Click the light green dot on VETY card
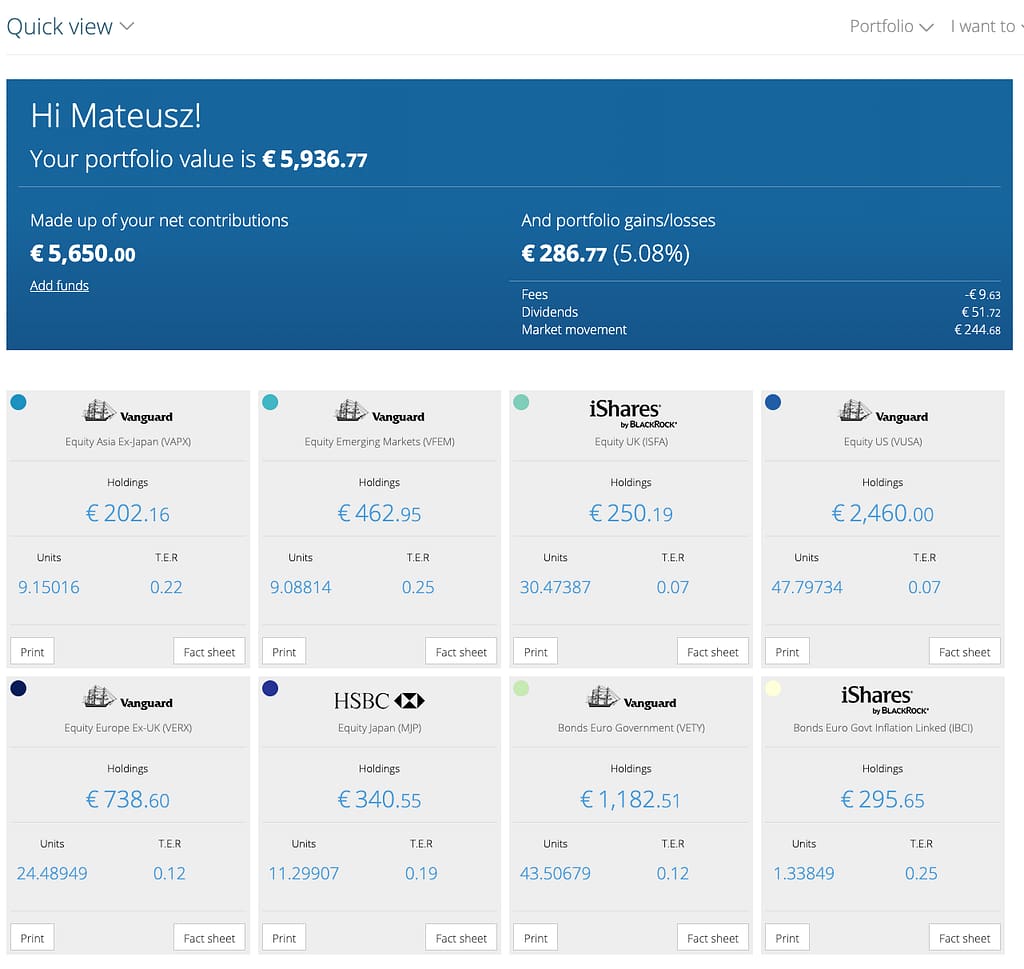 [x=521, y=688]
